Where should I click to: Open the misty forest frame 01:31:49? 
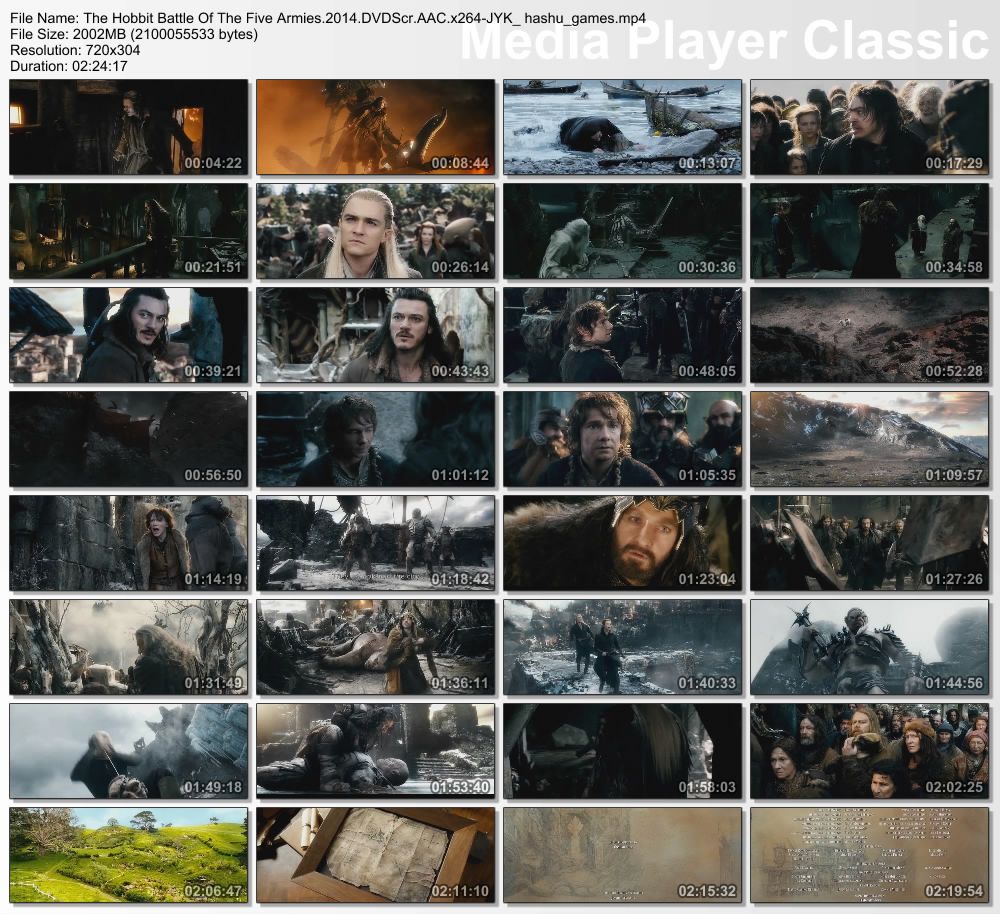[129, 647]
